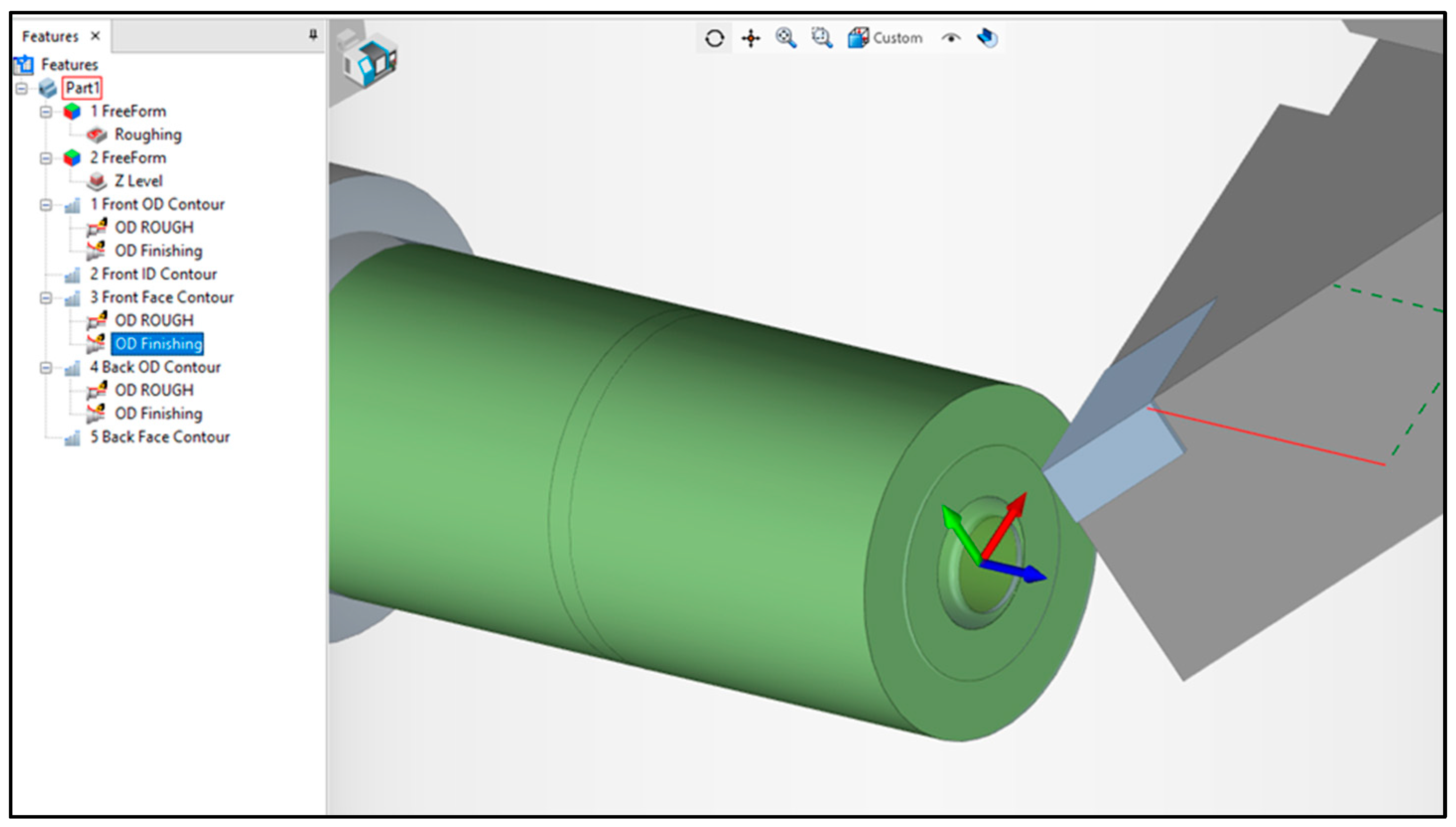Click 2 Front ID Contour feature

153,275
